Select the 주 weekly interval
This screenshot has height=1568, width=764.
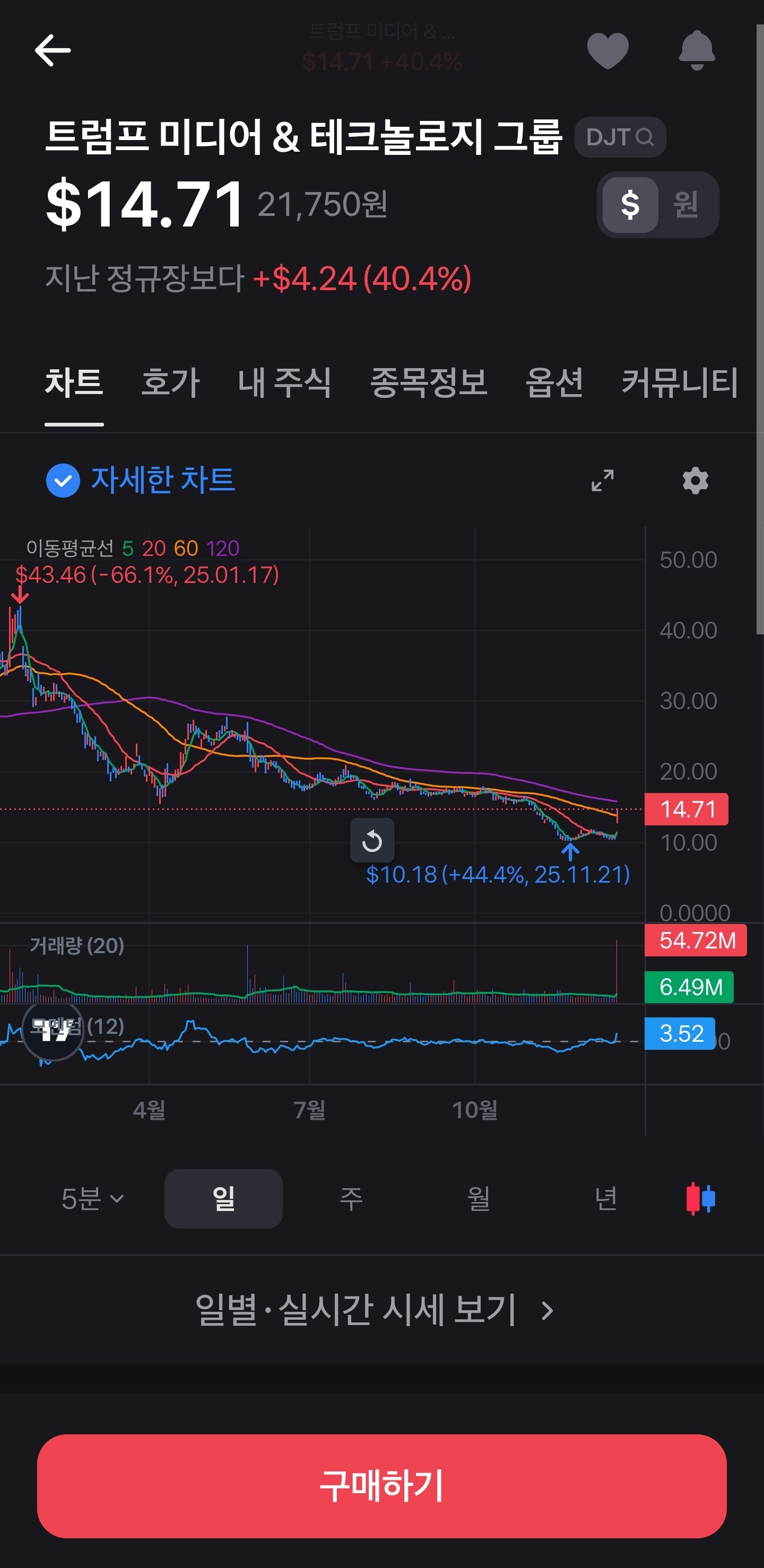[x=351, y=1198]
